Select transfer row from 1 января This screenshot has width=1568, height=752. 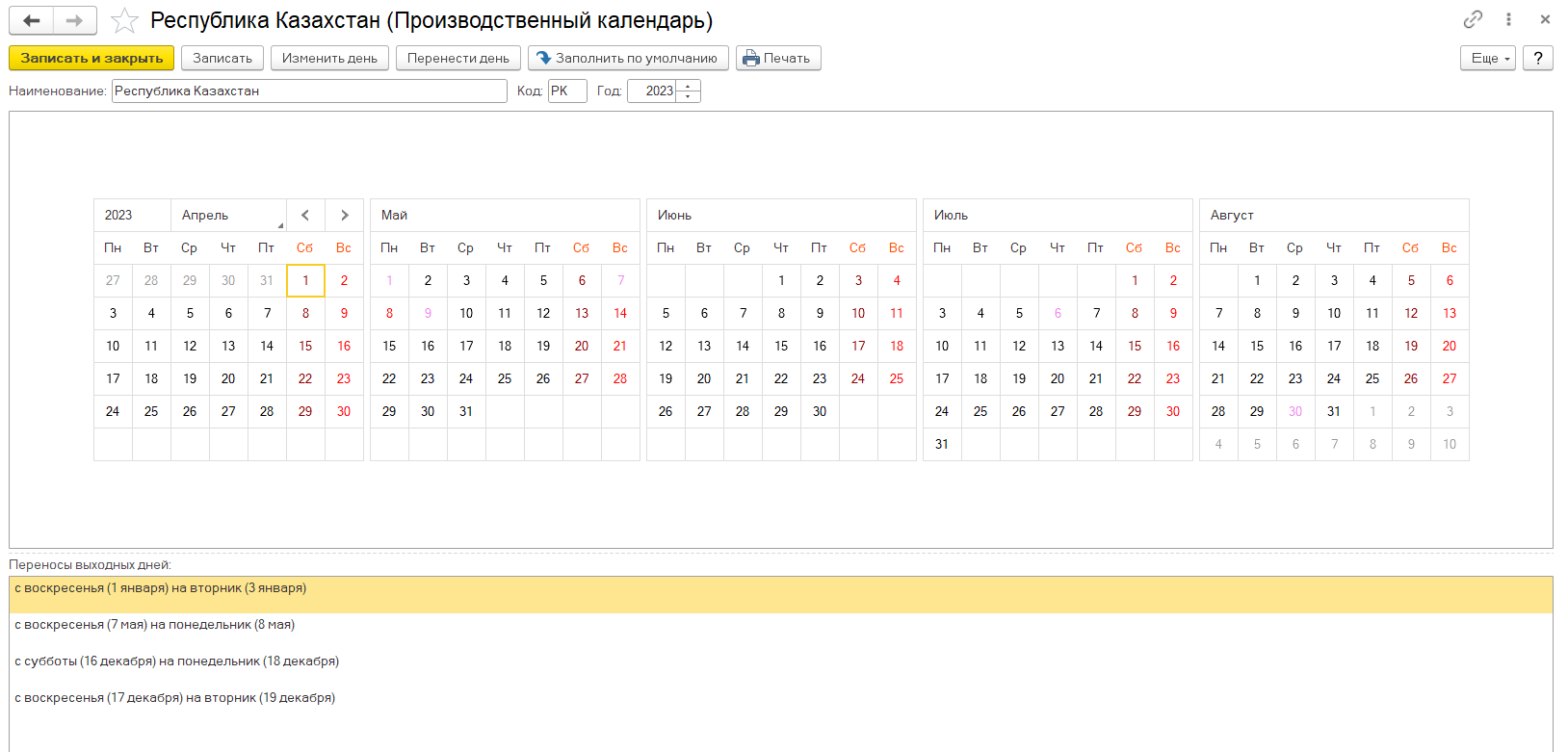781,594
